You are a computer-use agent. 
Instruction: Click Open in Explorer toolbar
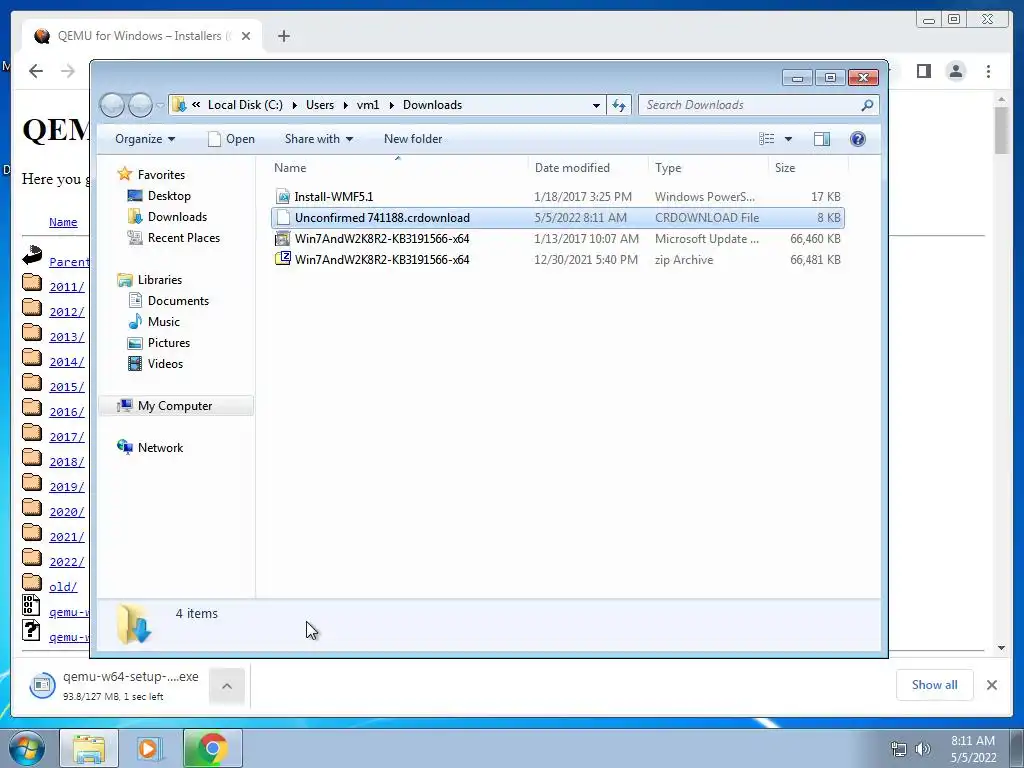(x=231, y=138)
